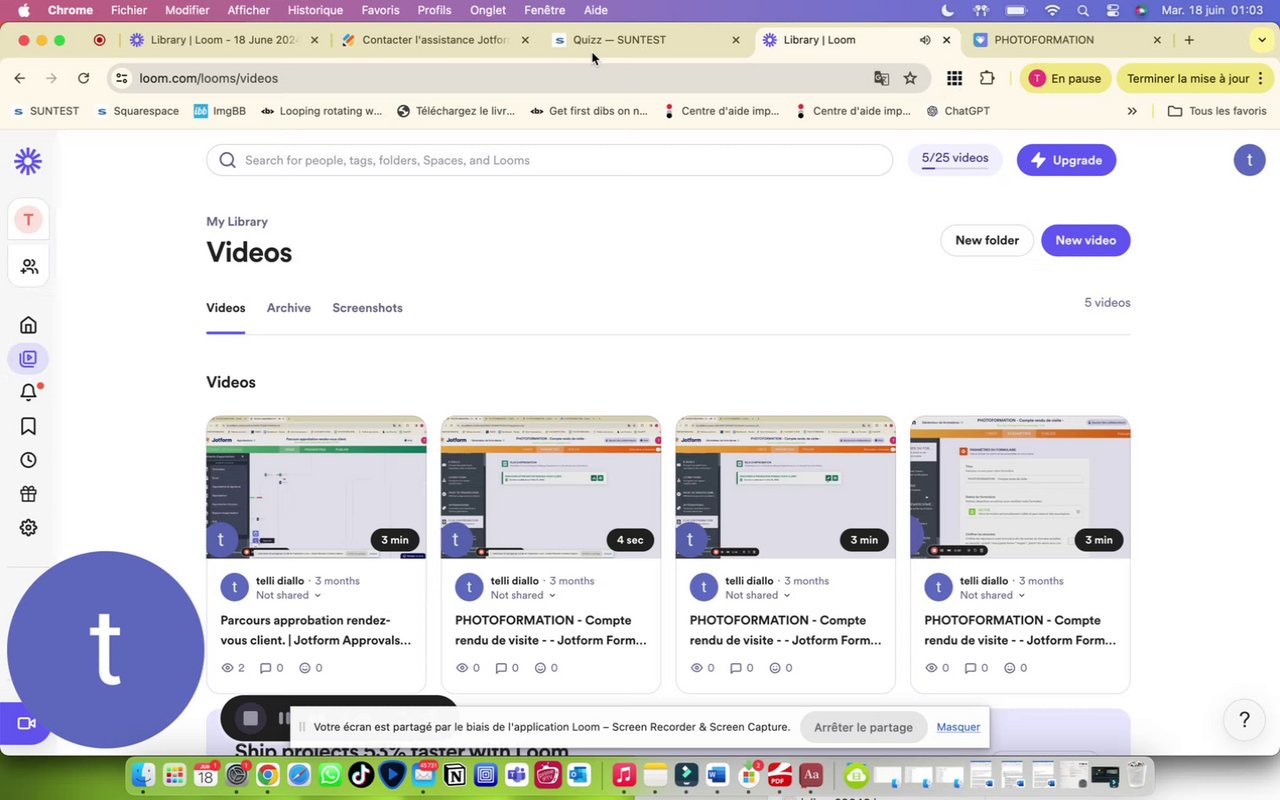The image size is (1280, 800).
Task: Click Arrêter le partage button
Action: coord(863,727)
